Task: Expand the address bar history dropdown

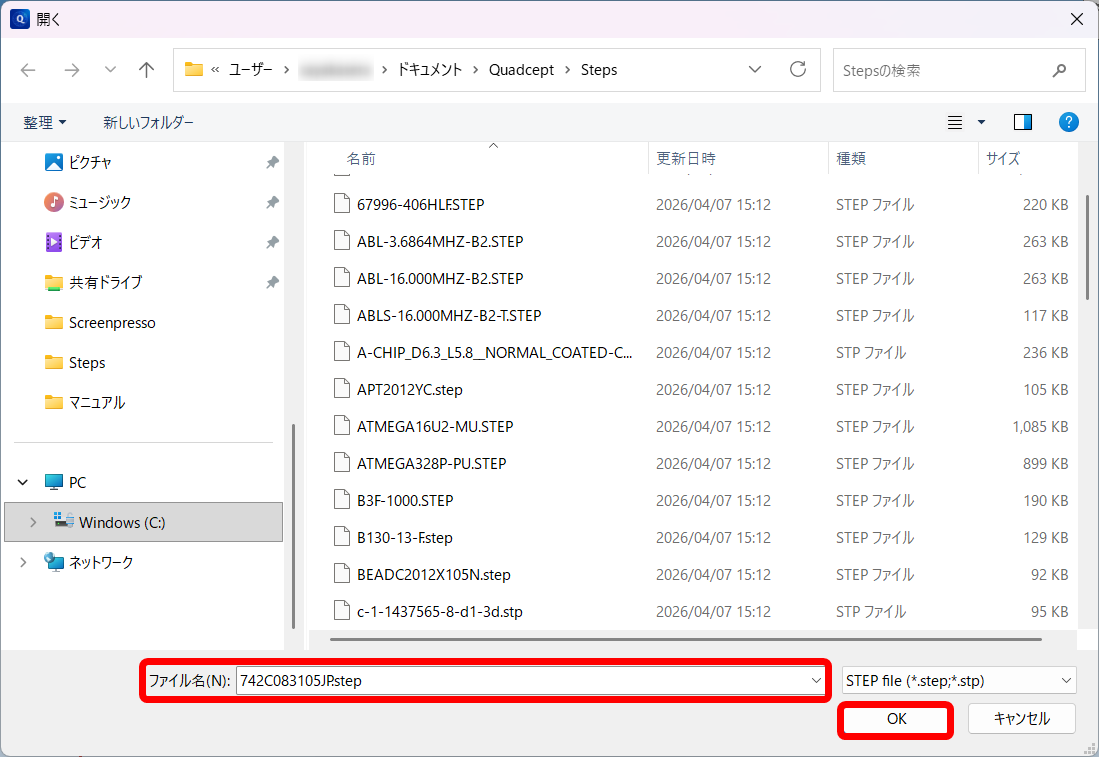Action: (756, 70)
